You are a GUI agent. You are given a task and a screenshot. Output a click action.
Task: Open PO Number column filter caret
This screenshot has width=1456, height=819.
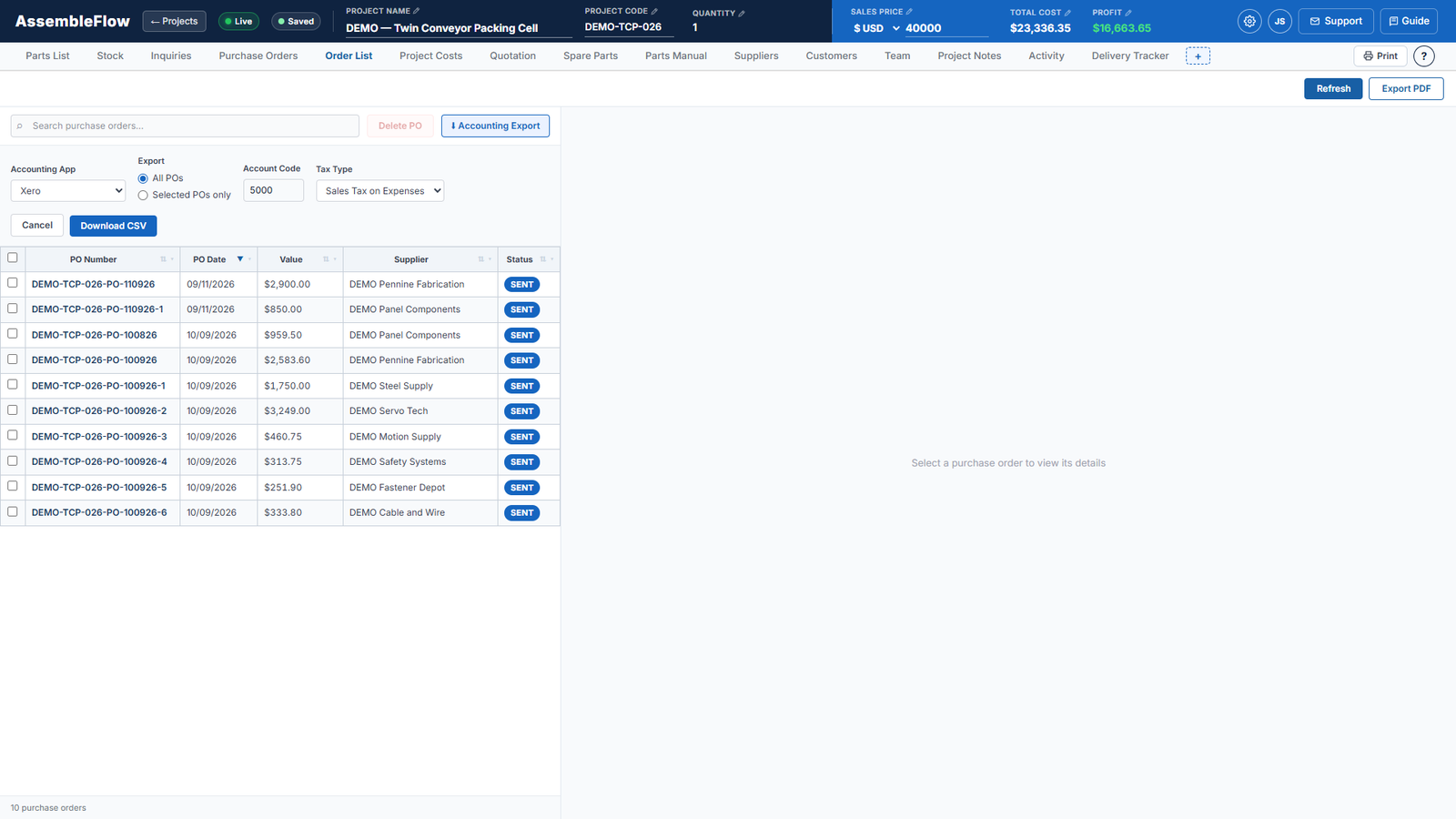172,259
